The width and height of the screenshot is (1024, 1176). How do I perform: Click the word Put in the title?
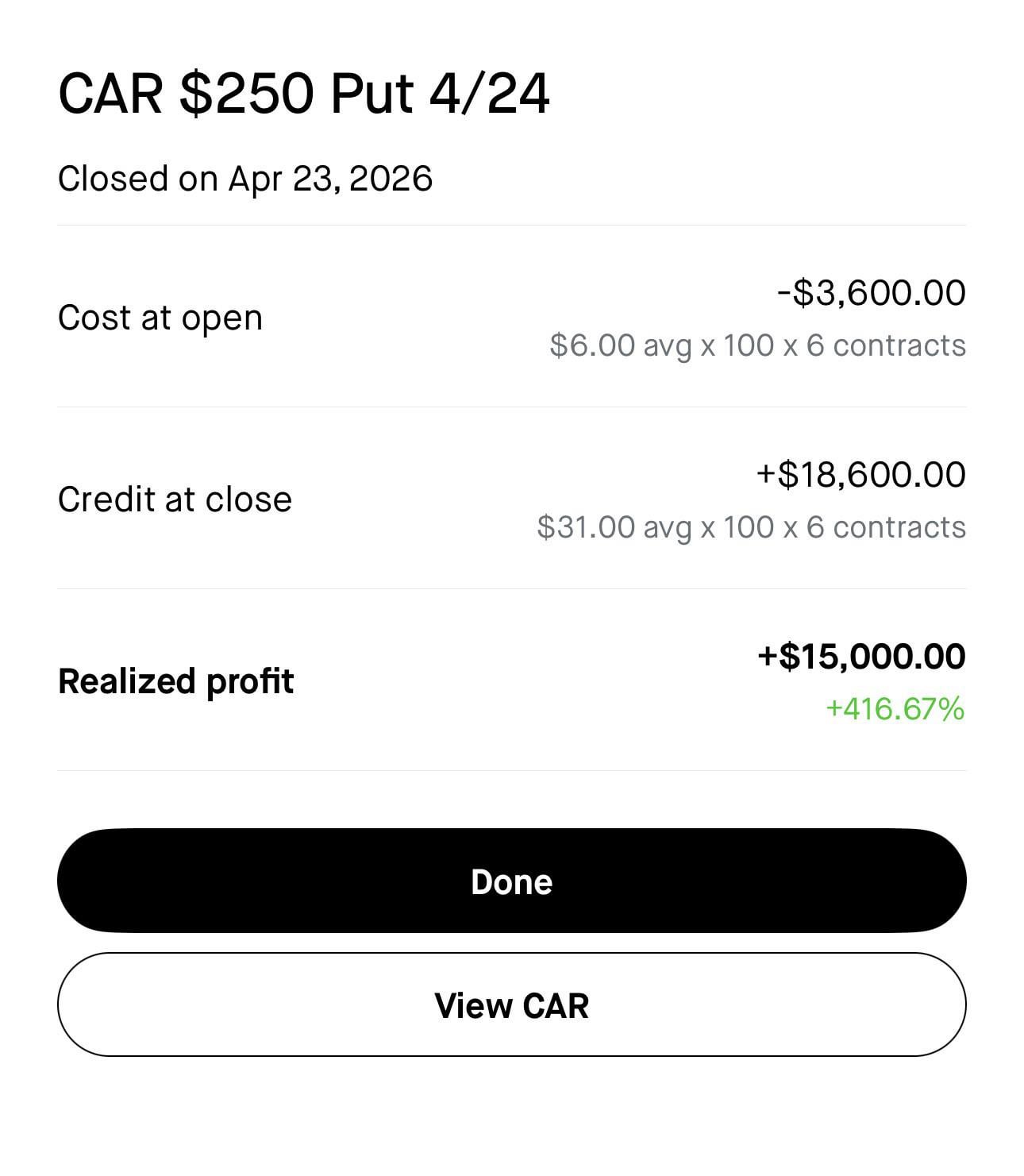pyautogui.click(x=371, y=94)
